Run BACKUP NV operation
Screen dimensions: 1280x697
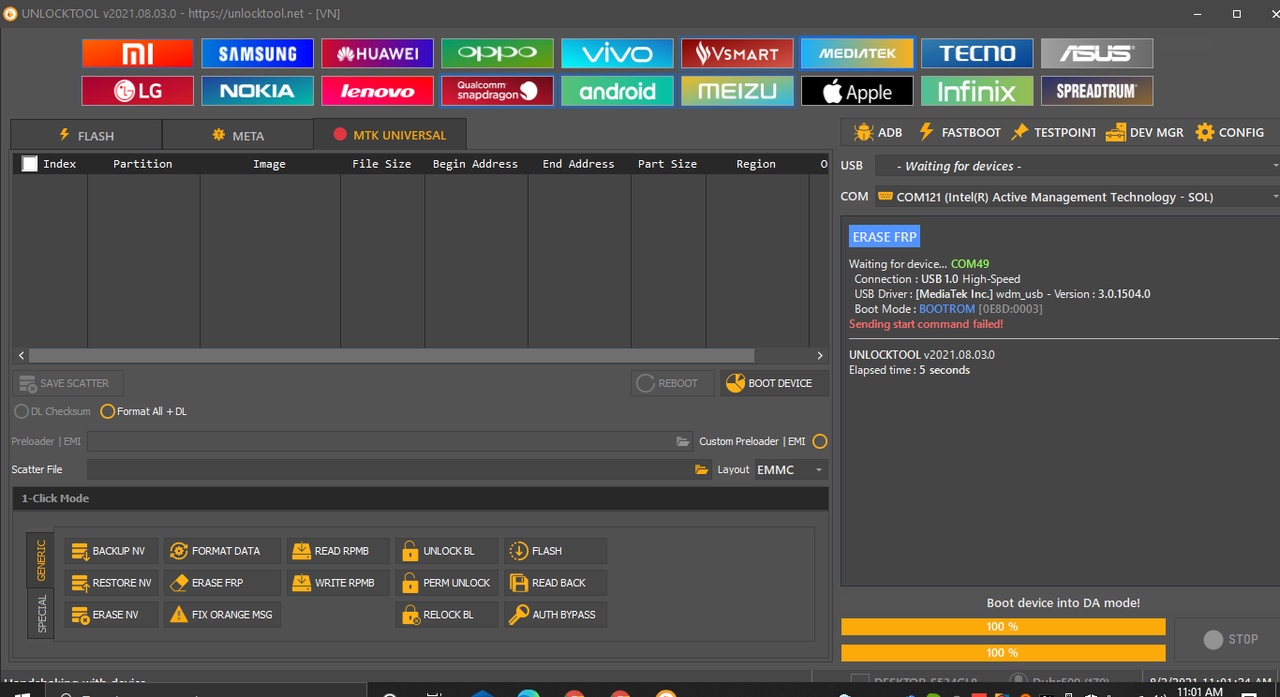coord(111,551)
